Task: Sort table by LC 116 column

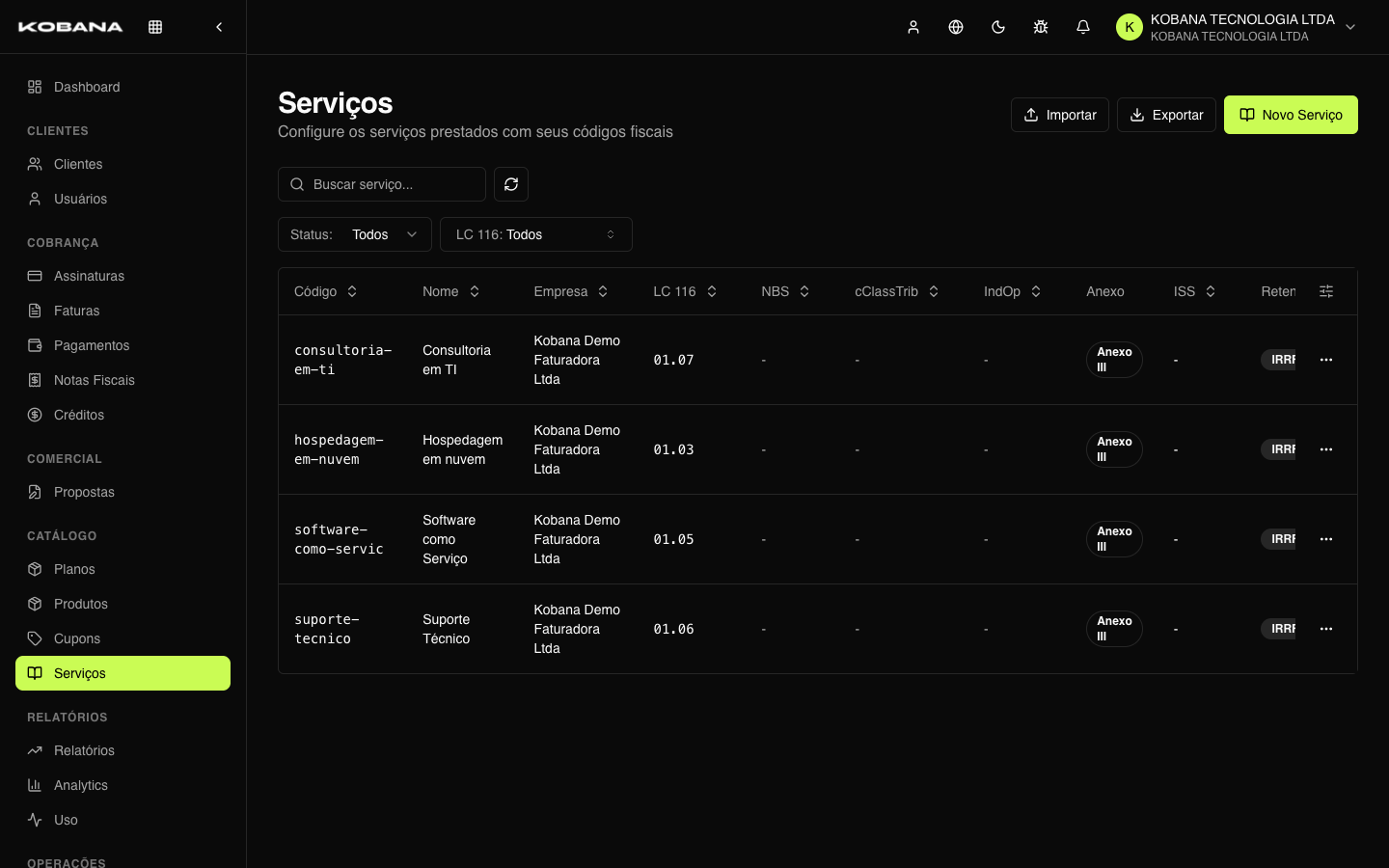Action: (x=685, y=291)
